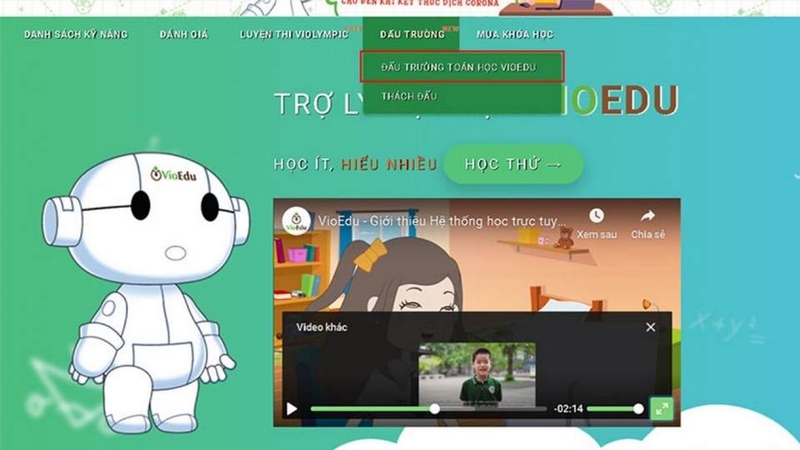Screen dimensions: 800x450
Task: Click the video progress bar
Action: click(x=429, y=409)
